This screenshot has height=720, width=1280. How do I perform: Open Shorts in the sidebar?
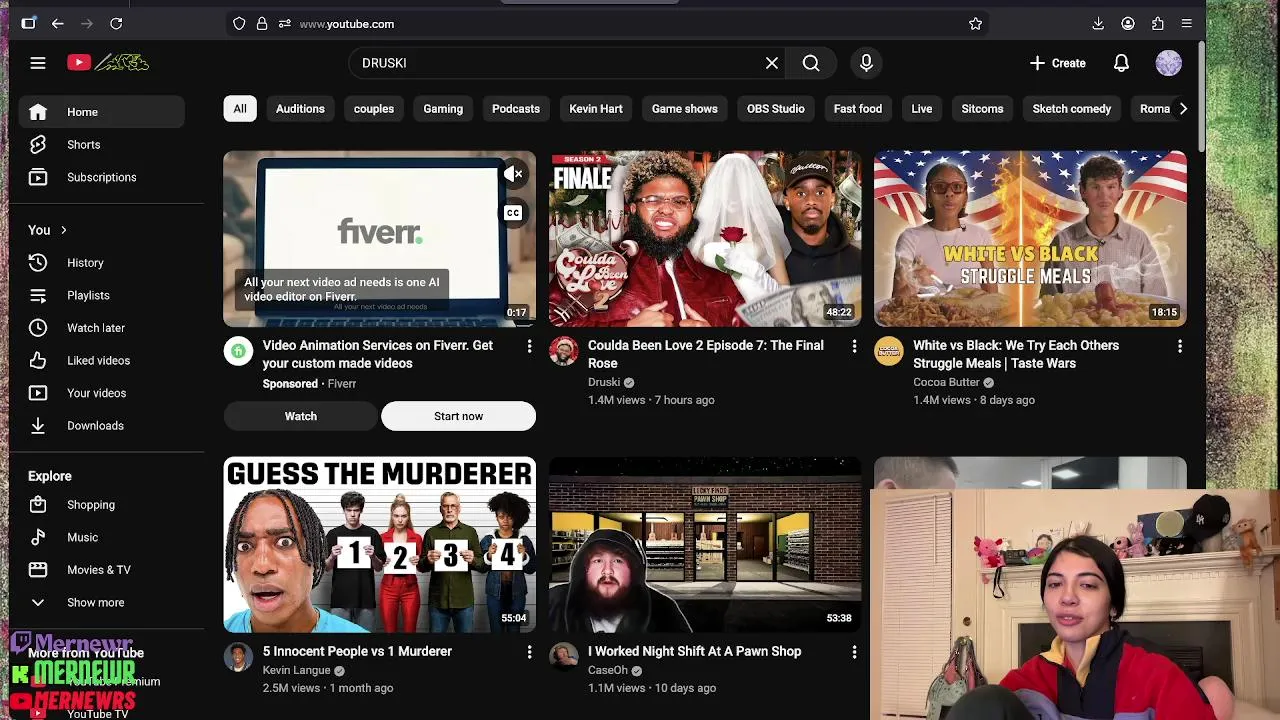(101, 145)
